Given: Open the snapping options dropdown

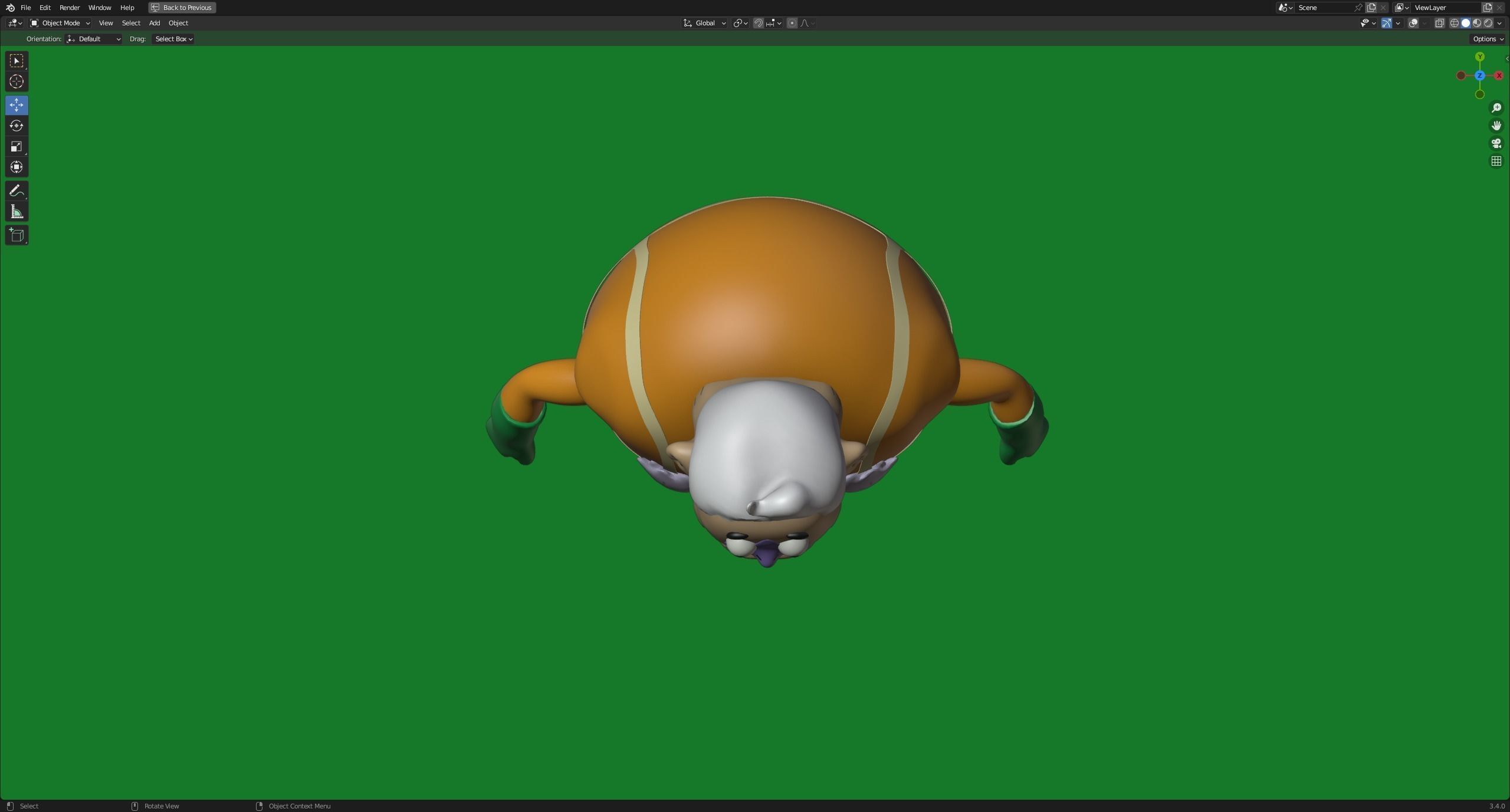Looking at the screenshot, I should (773, 23).
